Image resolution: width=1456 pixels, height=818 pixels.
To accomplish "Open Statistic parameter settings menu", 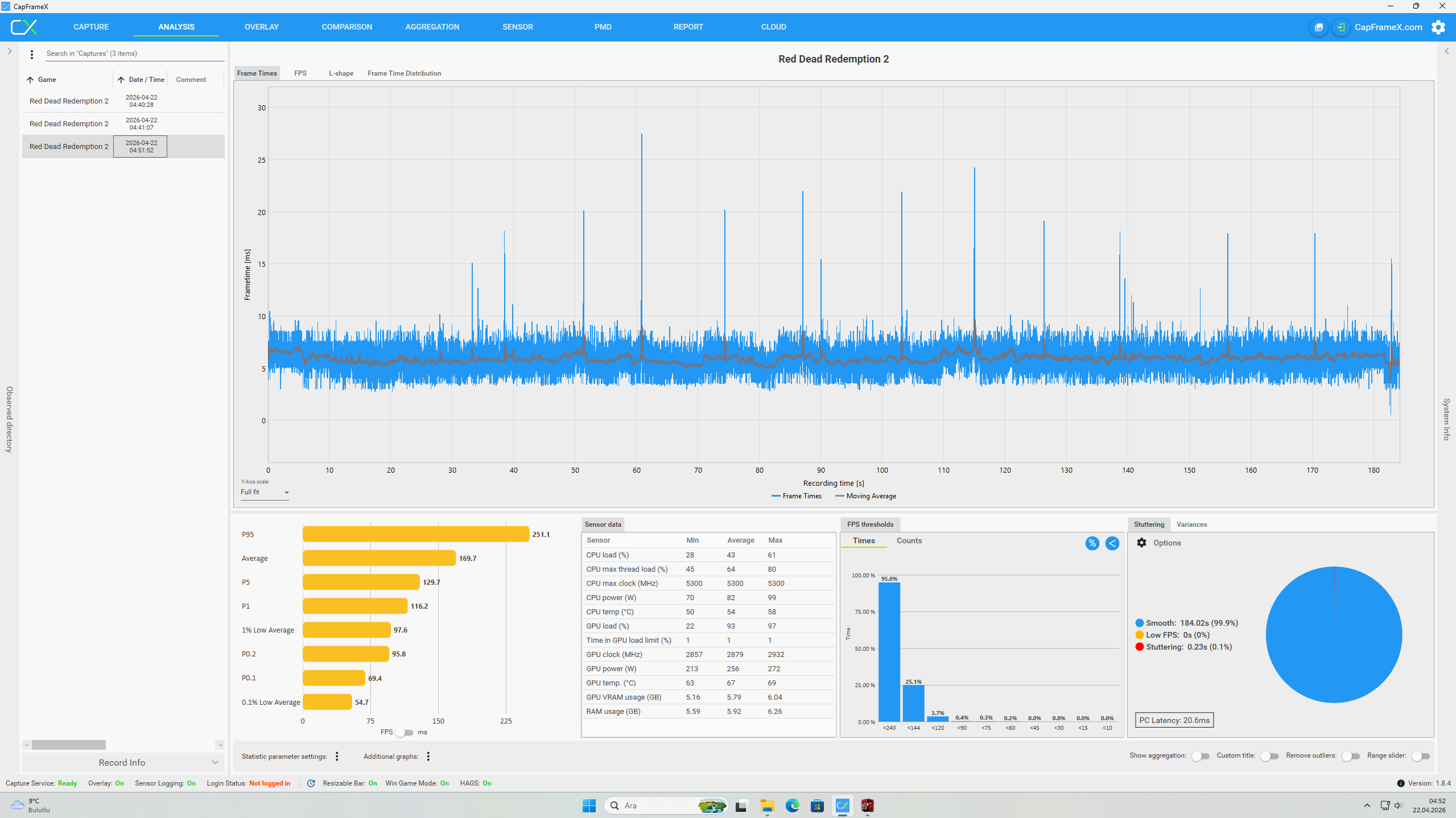I will click(337, 756).
